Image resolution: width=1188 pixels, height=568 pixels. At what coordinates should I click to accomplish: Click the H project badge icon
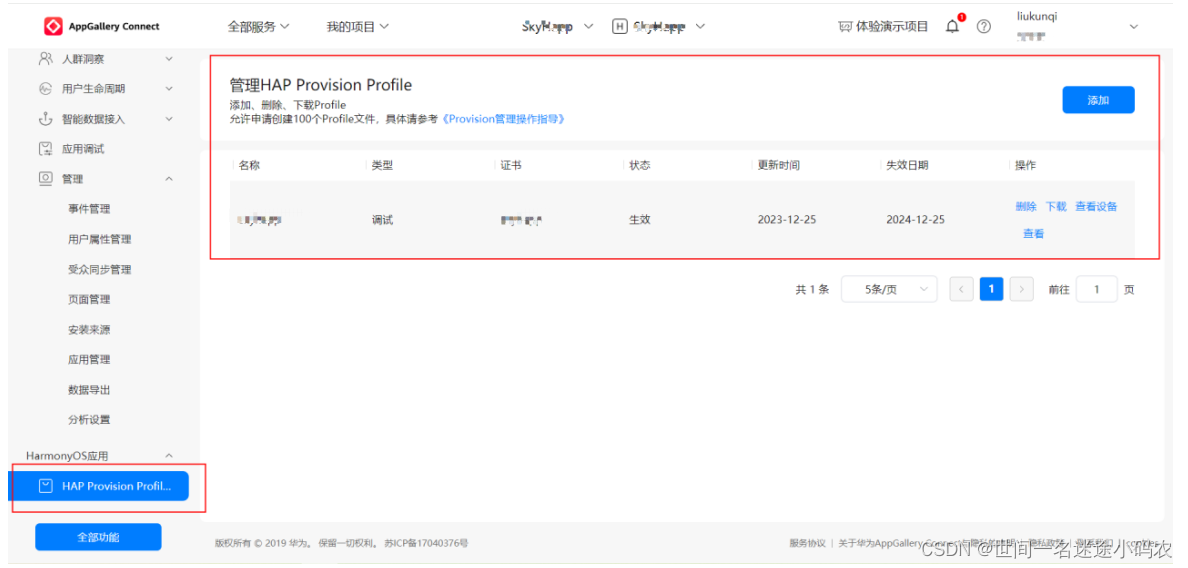620,27
